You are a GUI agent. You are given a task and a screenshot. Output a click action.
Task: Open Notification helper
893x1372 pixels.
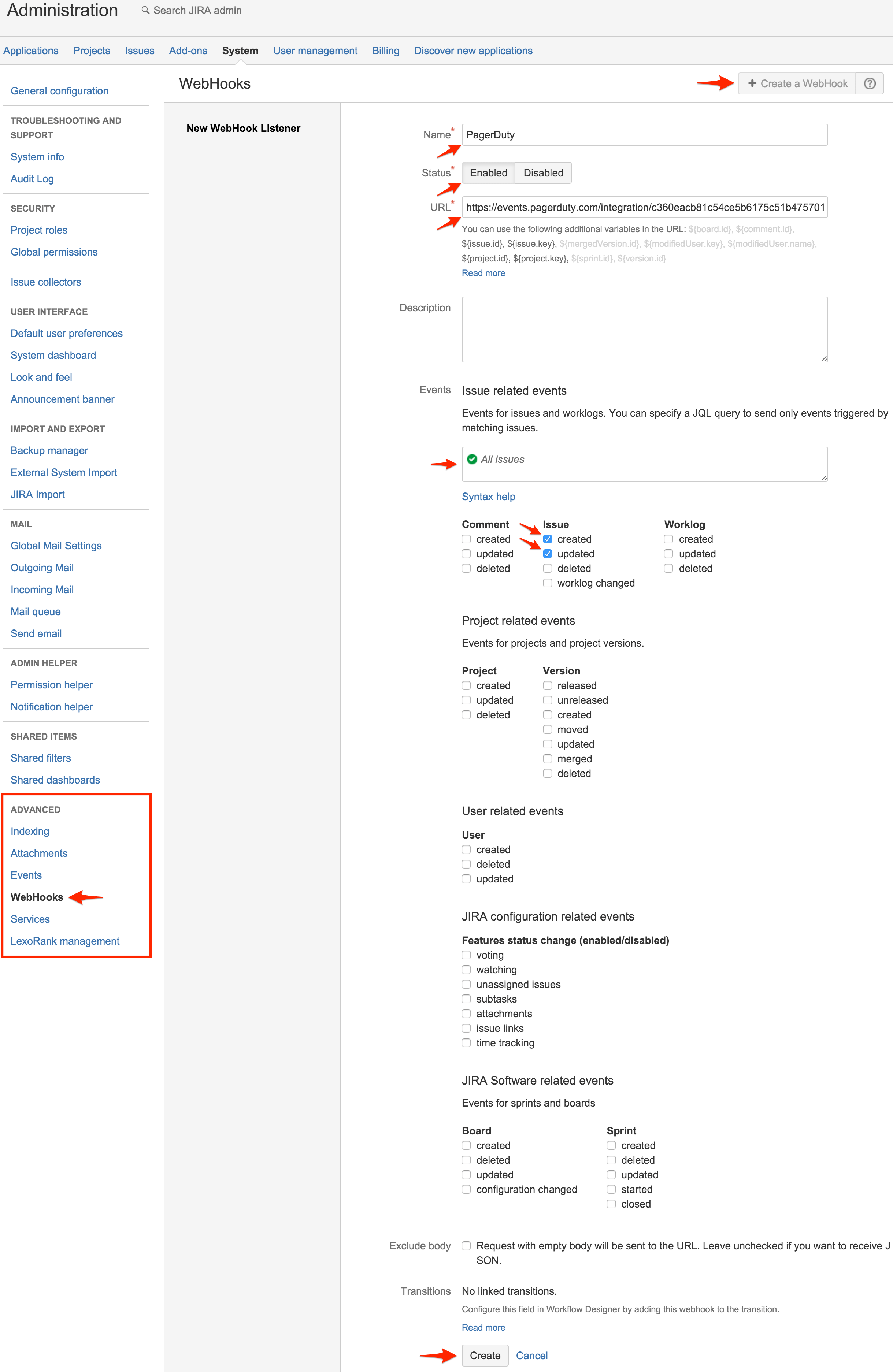(x=52, y=707)
